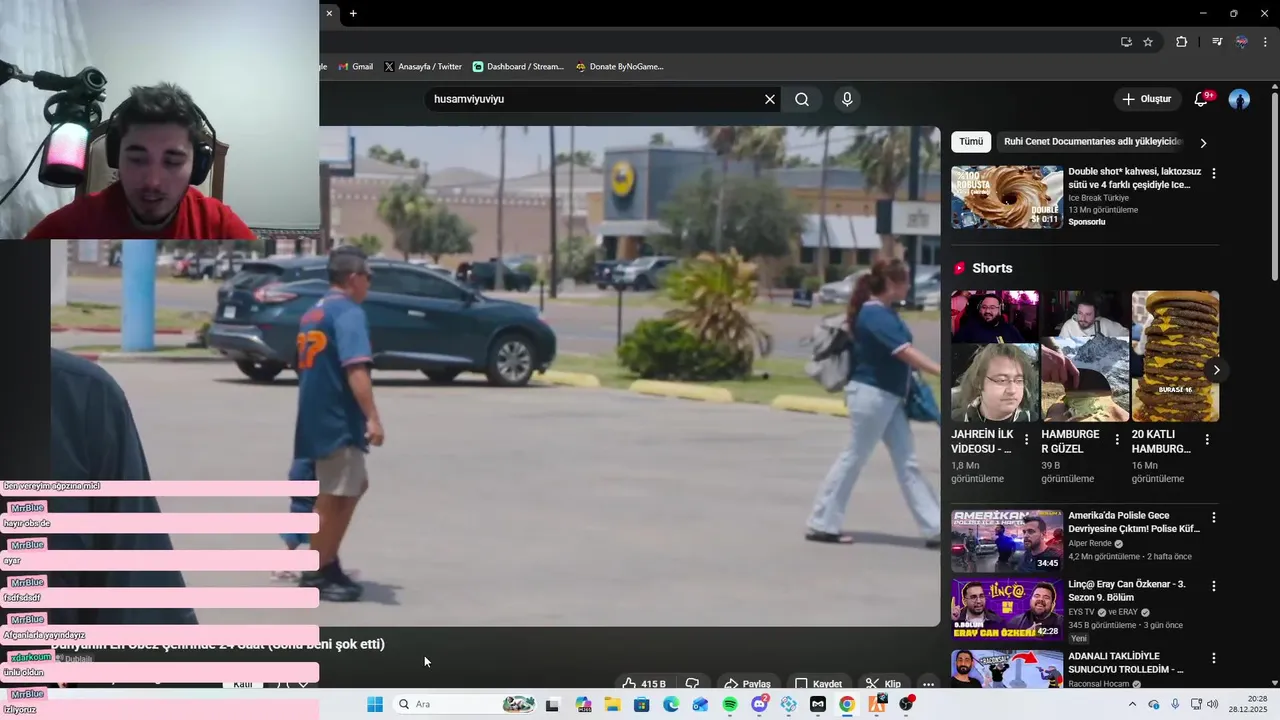This screenshot has width=1280, height=720.
Task: Open Spotify from the taskbar
Action: [730, 704]
